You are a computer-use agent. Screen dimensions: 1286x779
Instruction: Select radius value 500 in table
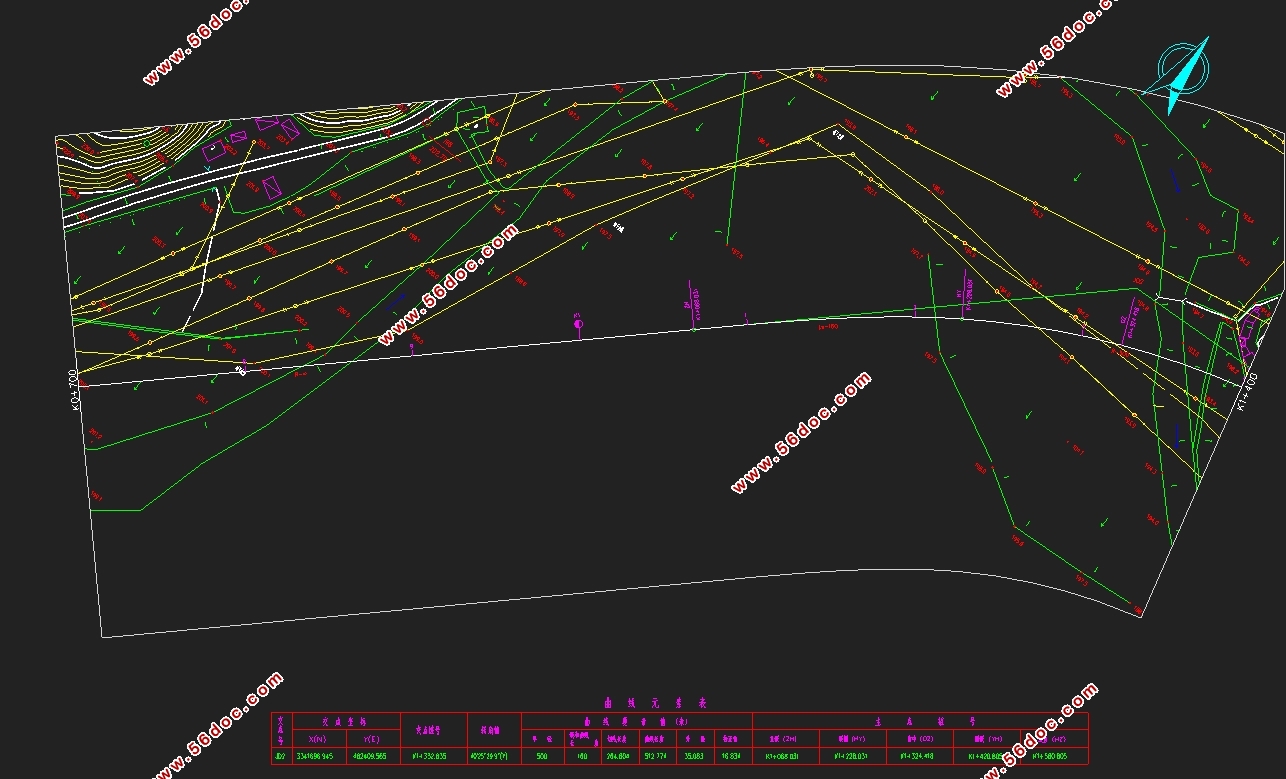point(542,757)
